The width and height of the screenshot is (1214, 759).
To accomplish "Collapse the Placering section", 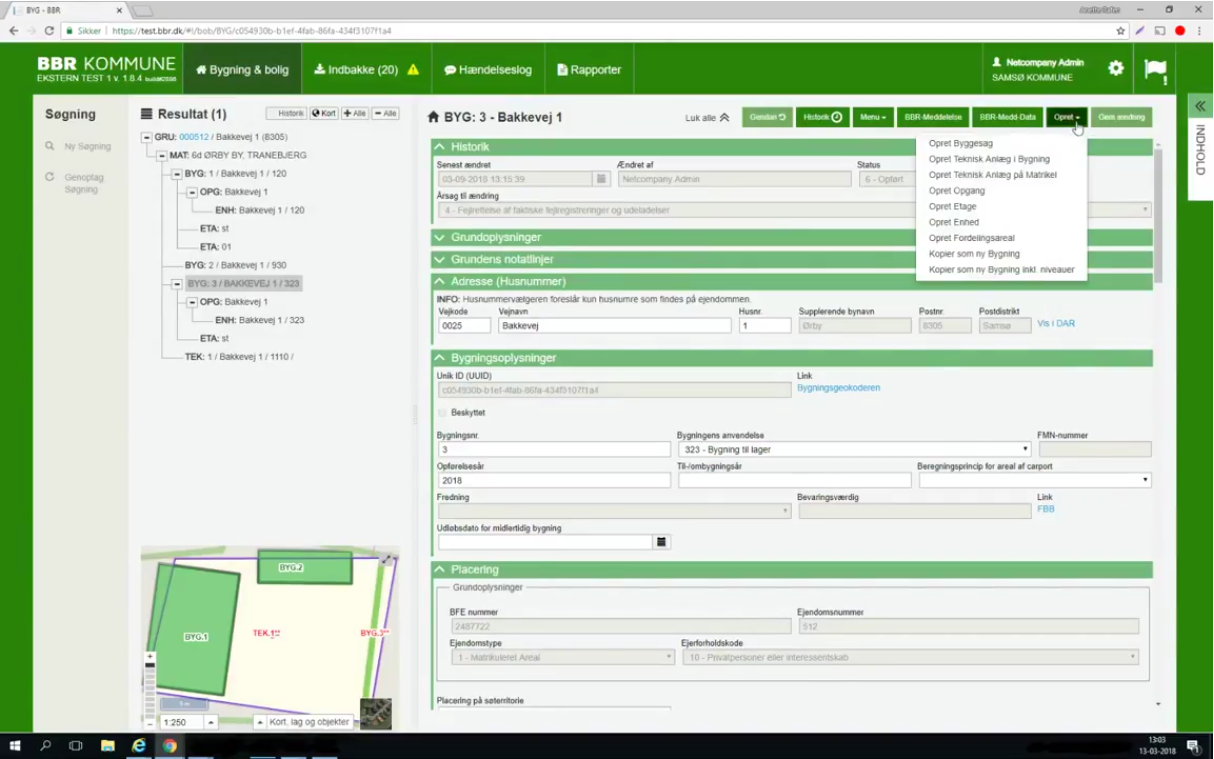I will pos(440,570).
